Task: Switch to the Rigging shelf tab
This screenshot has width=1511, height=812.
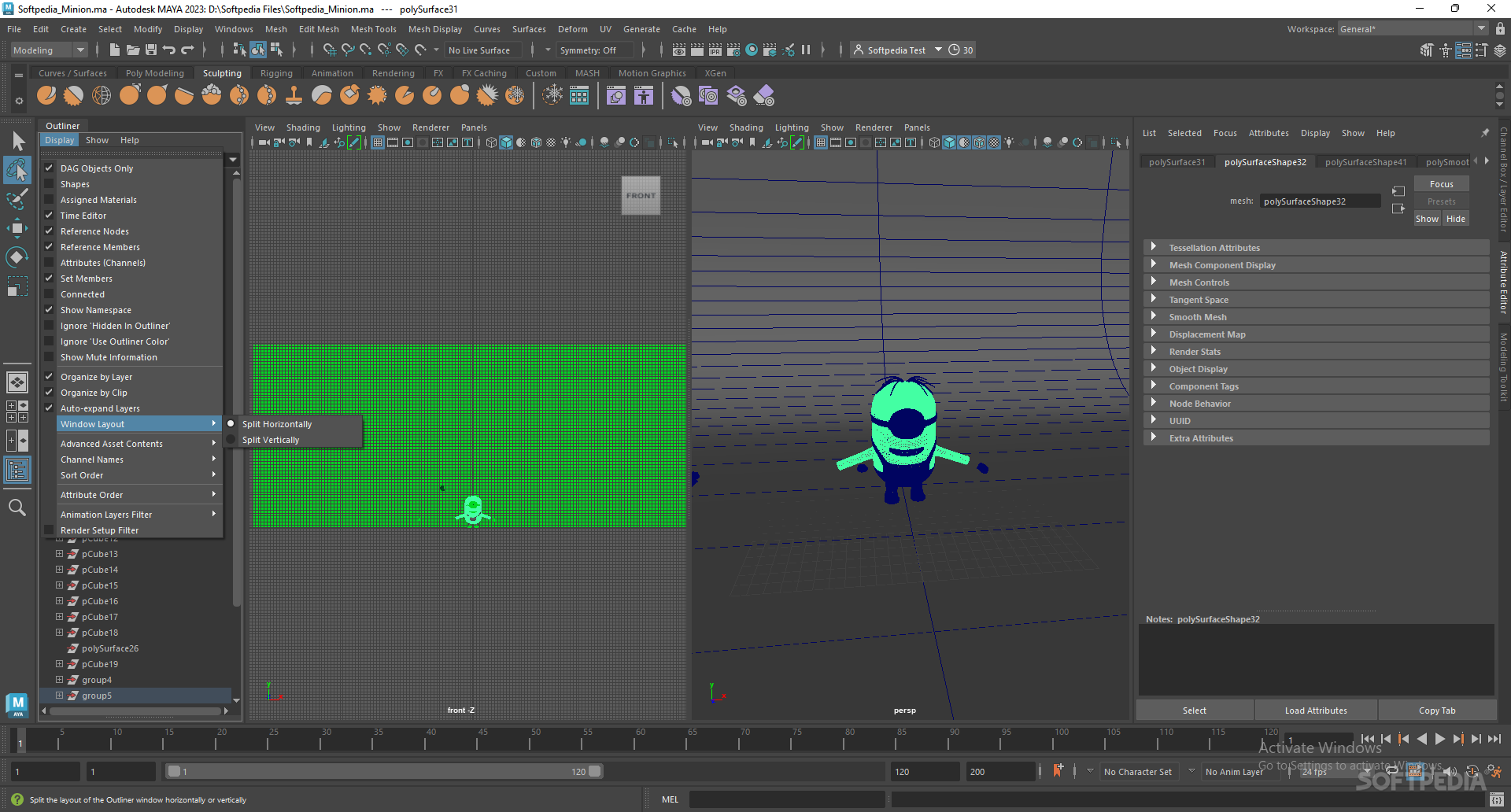Action: tap(276, 73)
